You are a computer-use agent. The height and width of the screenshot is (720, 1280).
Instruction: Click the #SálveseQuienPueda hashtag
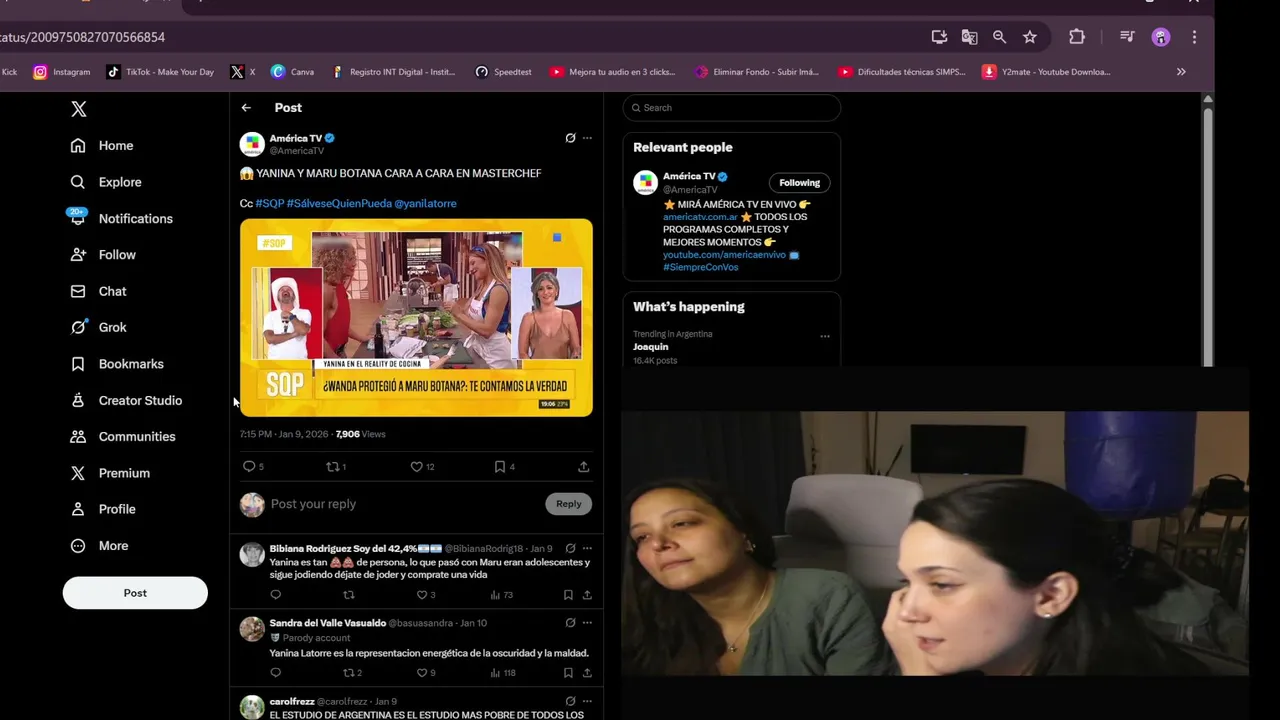point(339,203)
